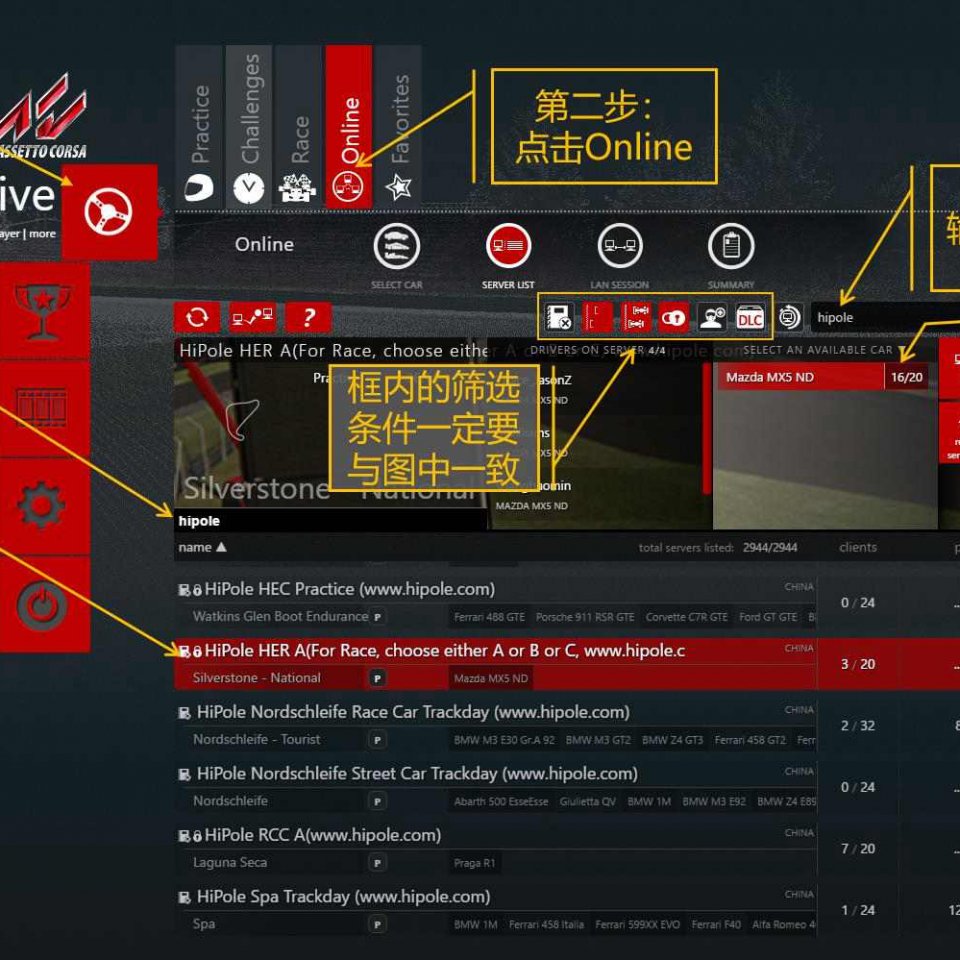Open the Server List step icon

click(508, 247)
